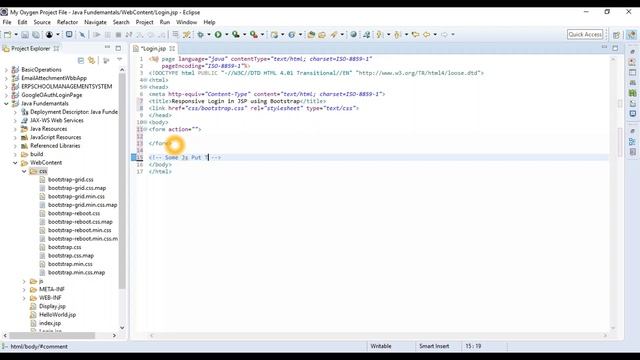Select index.jsp file
Viewport: 640px width, 360px height.
pyautogui.click(x=50, y=323)
